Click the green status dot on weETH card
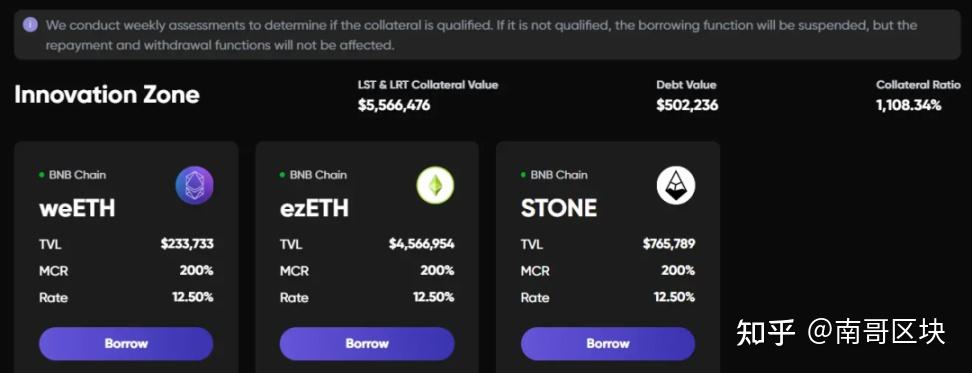This screenshot has width=972, height=373. click(42, 175)
